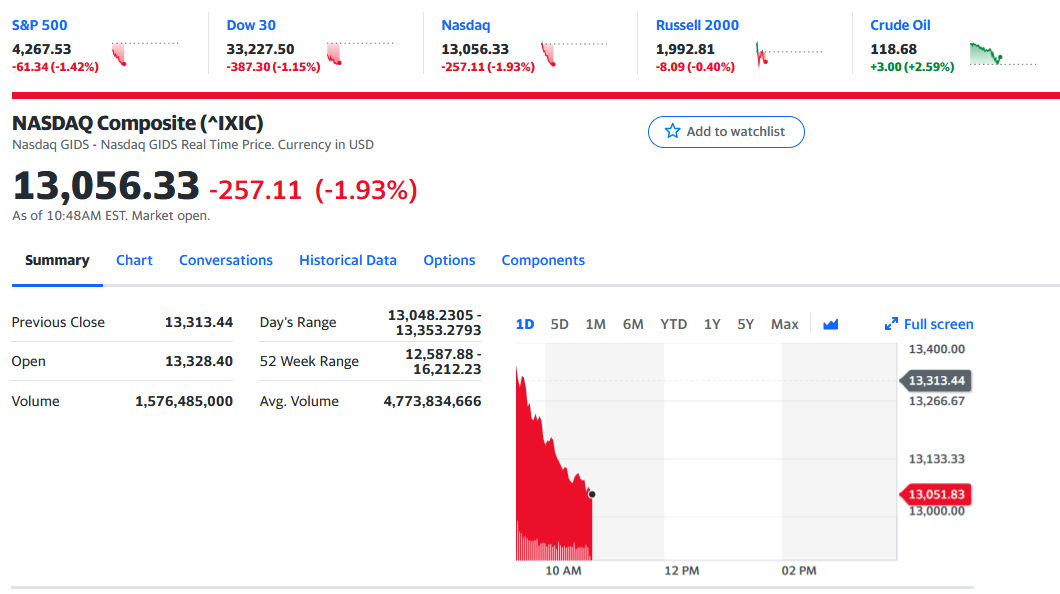This screenshot has height=594, width=1060.
Task: Click the Crude Oil price 118.68
Action: click(x=893, y=49)
